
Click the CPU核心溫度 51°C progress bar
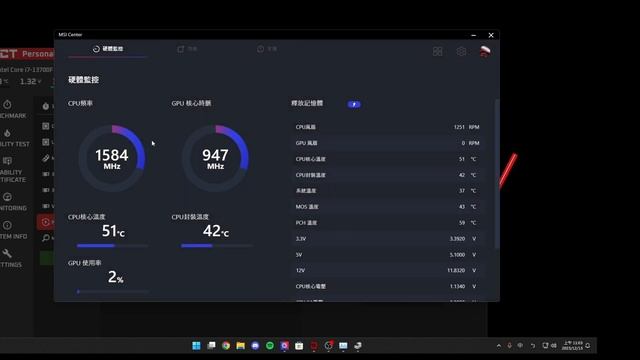click(112, 246)
